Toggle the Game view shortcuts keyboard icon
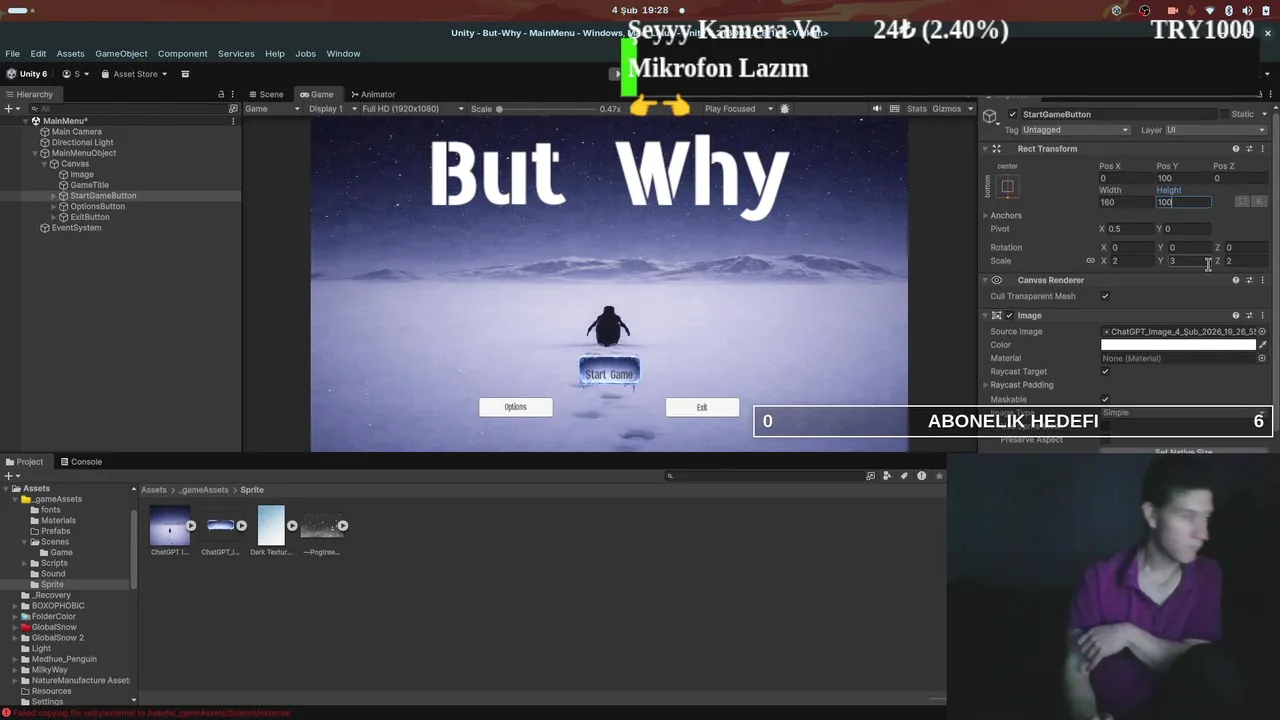Screen dimensions: 1280x720 tap(895, 108)
